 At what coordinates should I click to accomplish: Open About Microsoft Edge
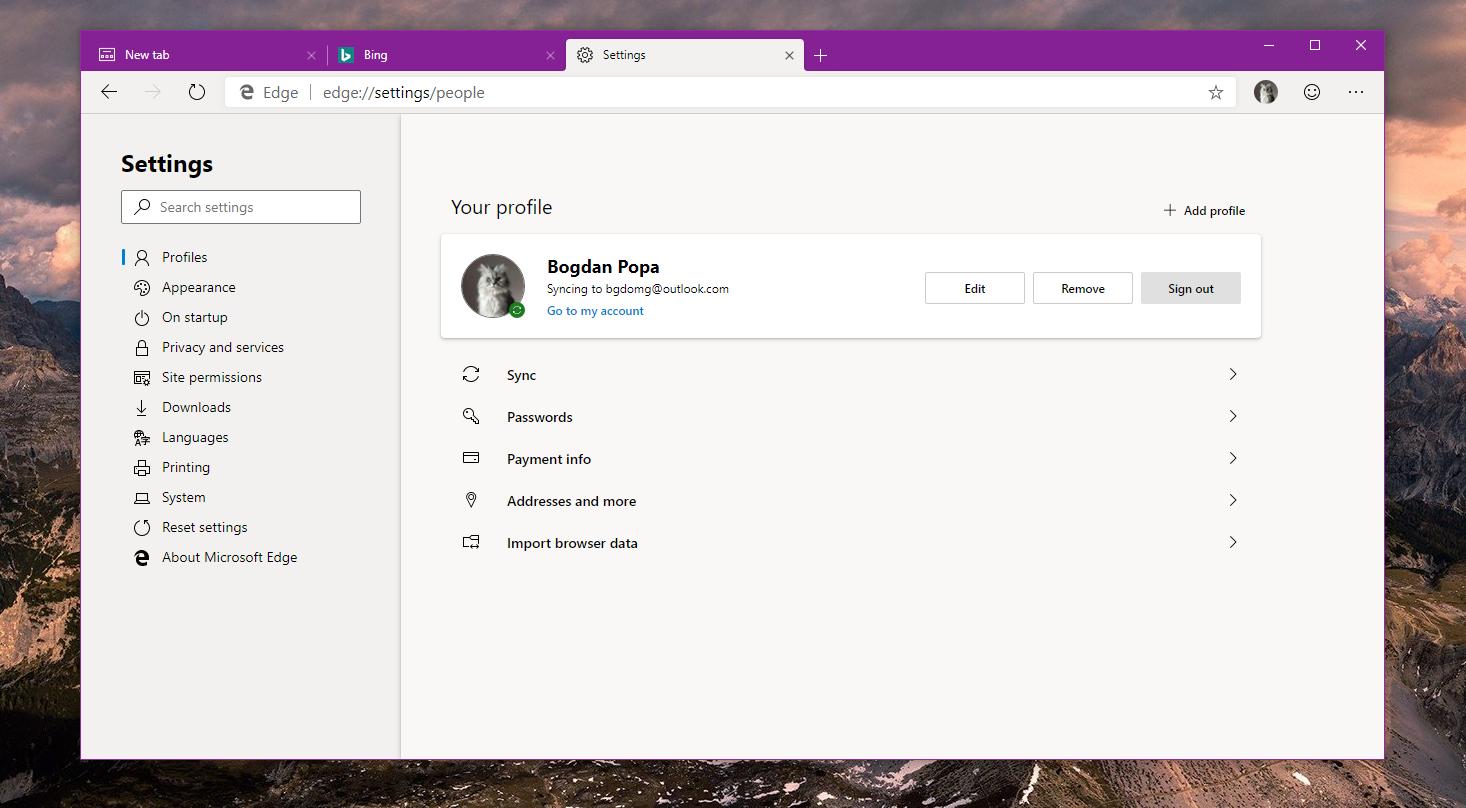click(x=229, y=557)
